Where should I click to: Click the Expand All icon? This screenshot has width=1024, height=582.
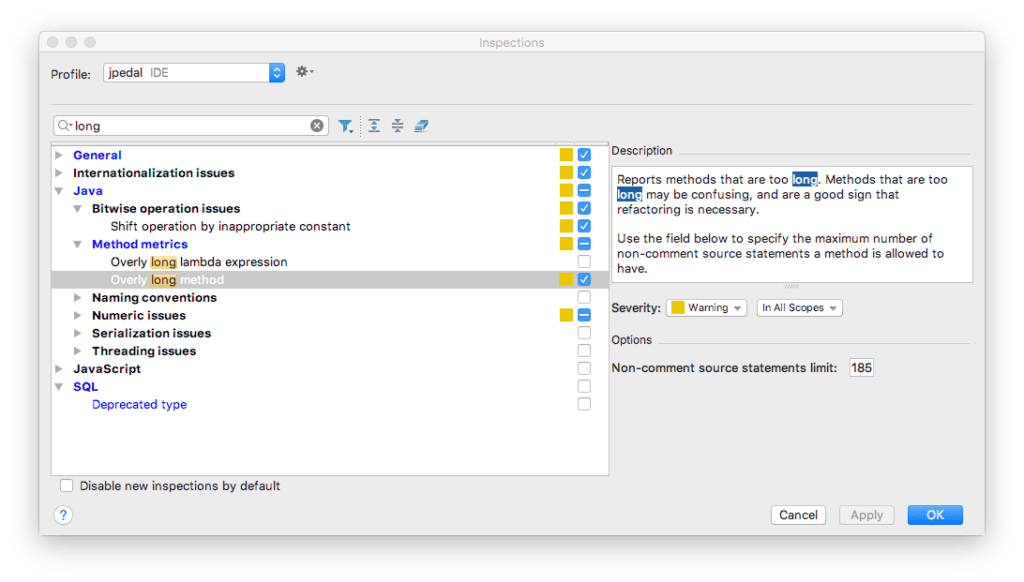point(374,126)
